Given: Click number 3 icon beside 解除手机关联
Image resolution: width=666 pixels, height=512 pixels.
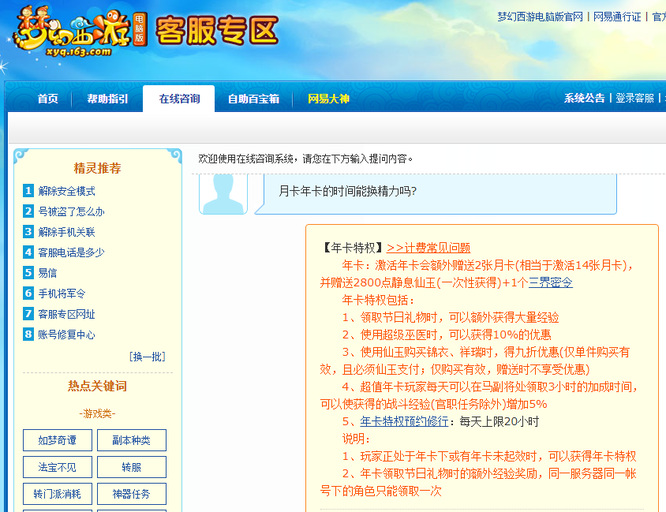Looking at the screenshot, I should [x=28, y=232].
